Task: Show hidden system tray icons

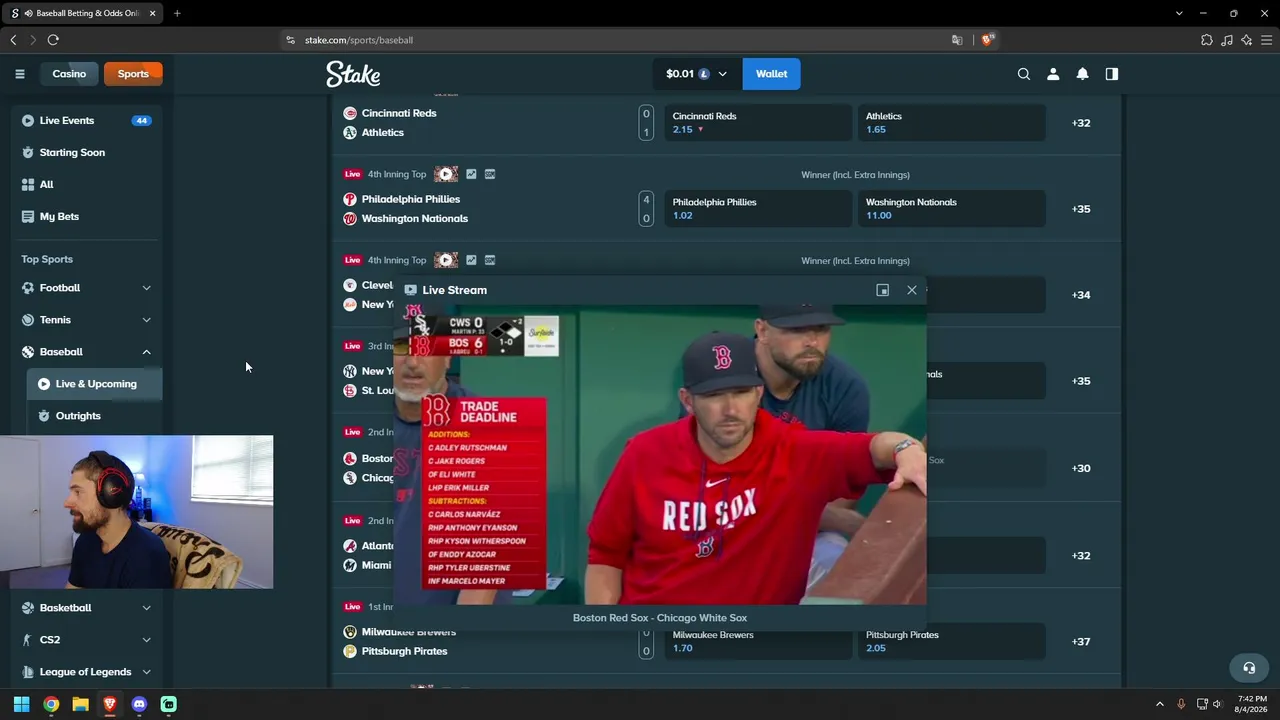Action: point(1160,704)
